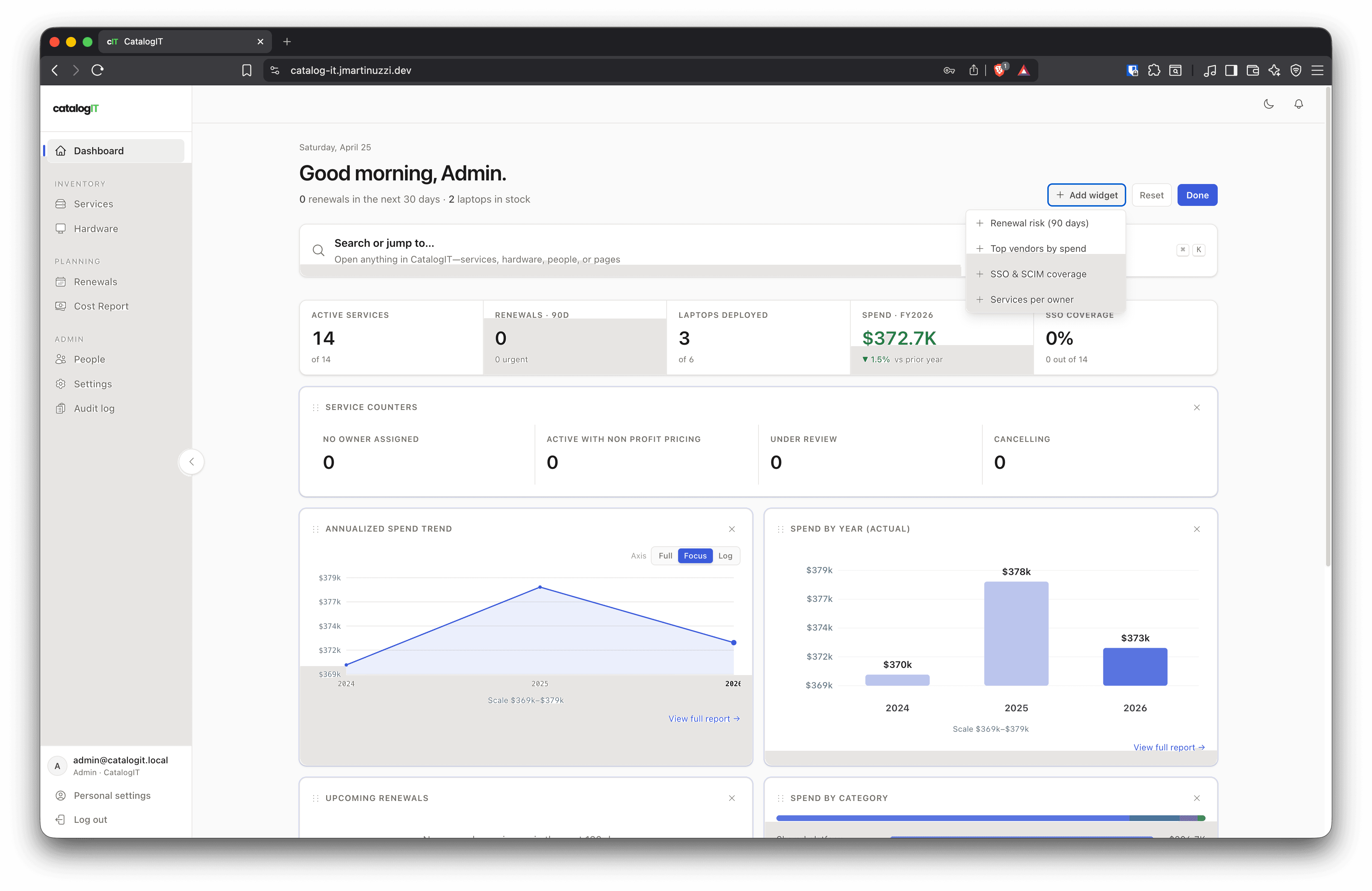
Task: Open Hardware in the sidebar
Action: click(116, 229)
